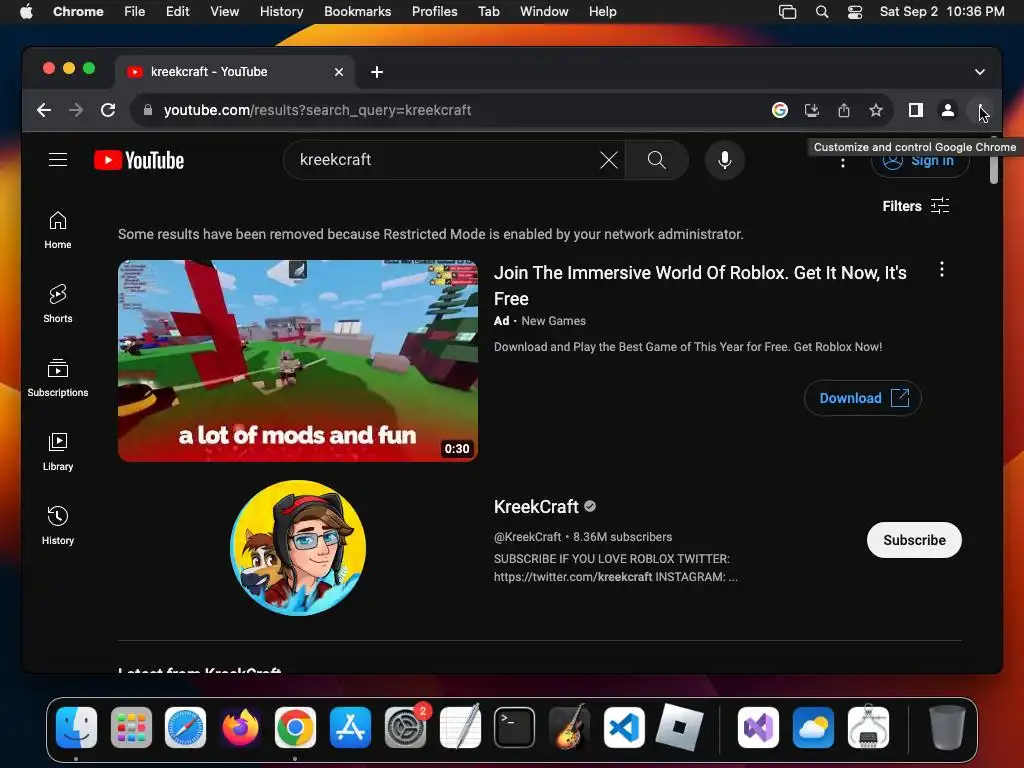Click the @KreekCraft handle text
This screenshot has width=1024, height=768.
(x=528, y=537)
